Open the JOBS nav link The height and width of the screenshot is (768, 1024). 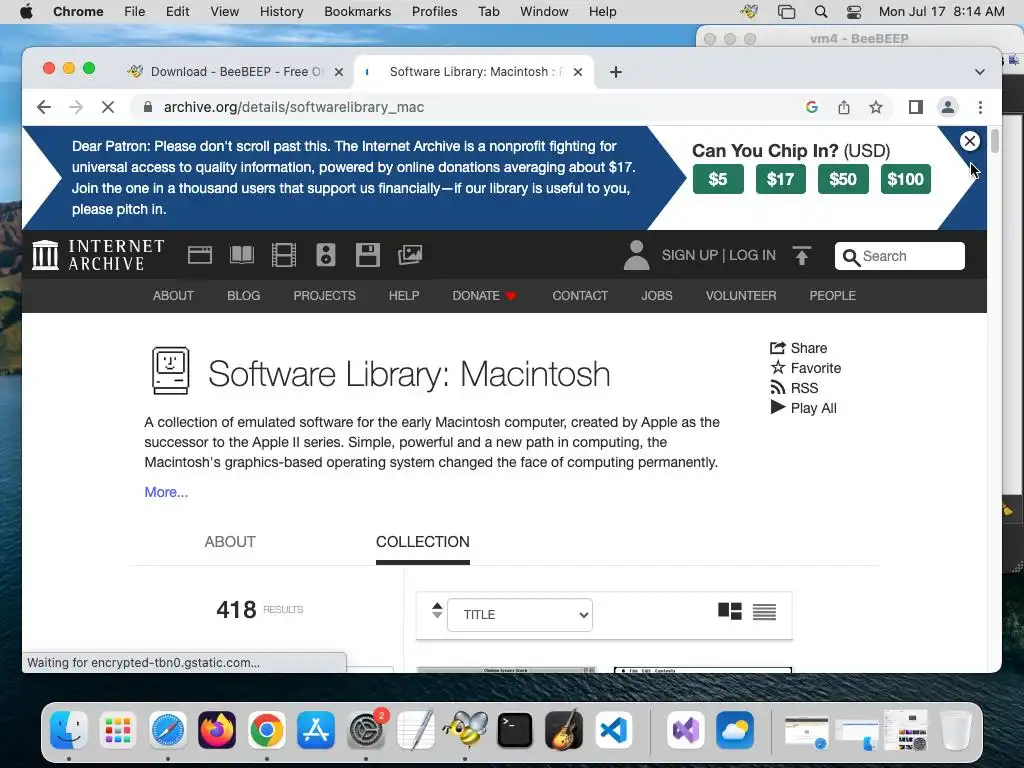coord(657,296)
